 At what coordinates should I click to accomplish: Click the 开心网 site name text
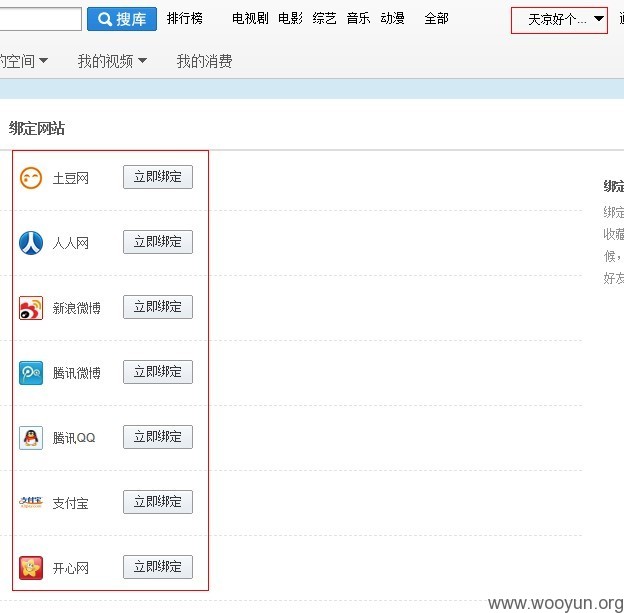click(x=70, y=568)
